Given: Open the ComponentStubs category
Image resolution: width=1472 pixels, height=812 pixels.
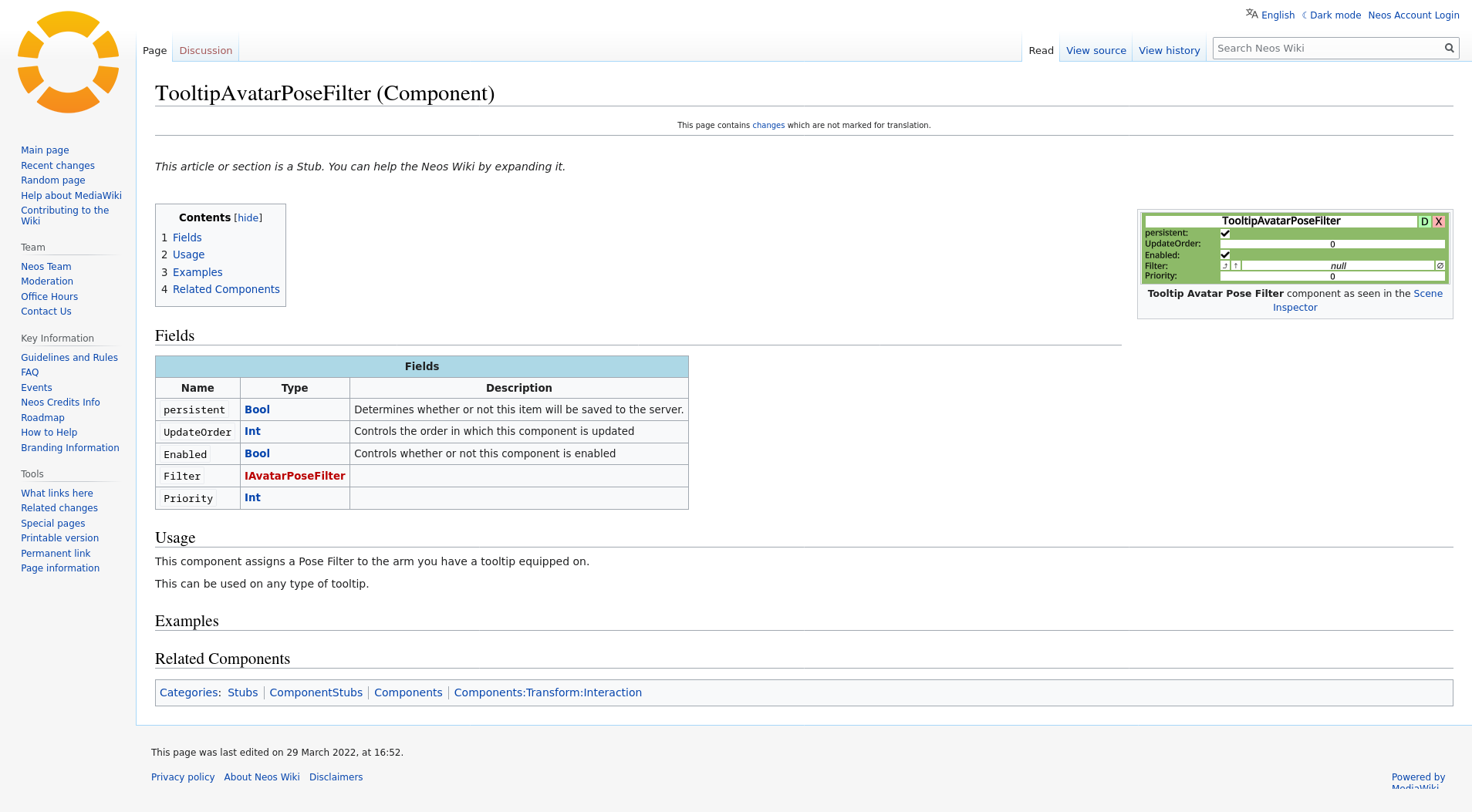Looking at the screenshot, I should coord(316,693).
